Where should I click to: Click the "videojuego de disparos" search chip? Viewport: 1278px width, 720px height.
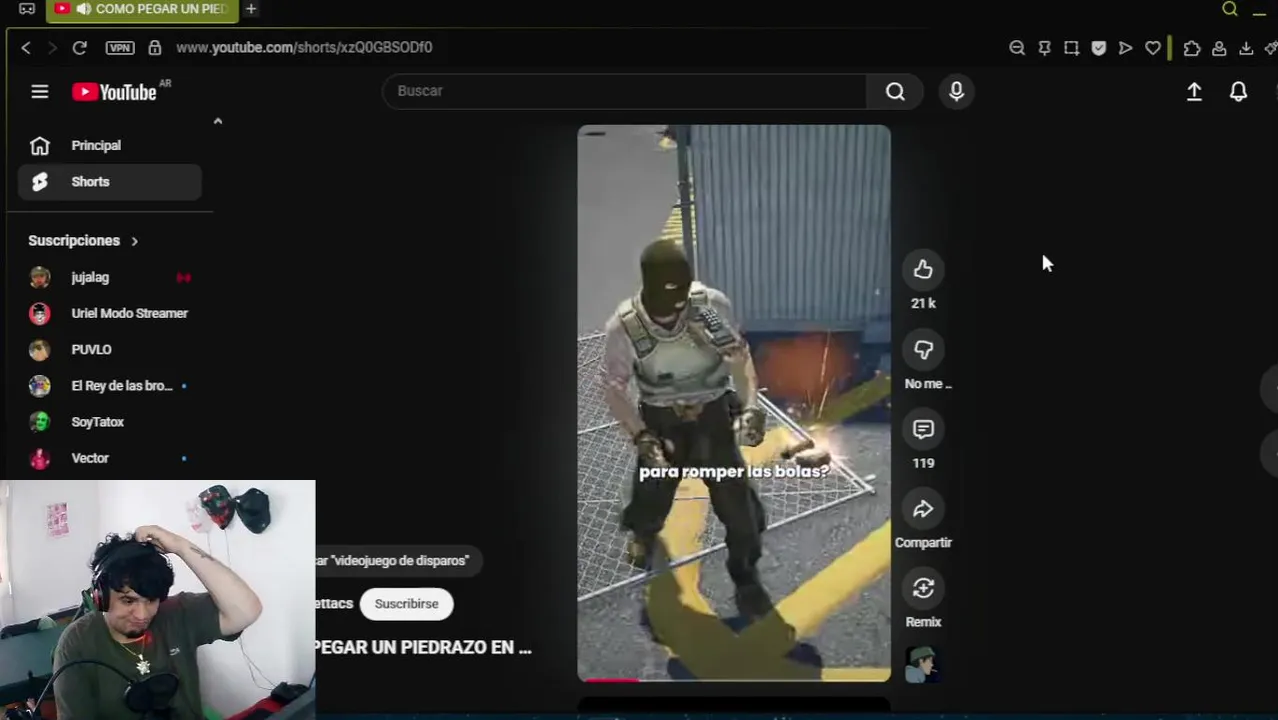pyautogui.click(x=398, y=561)
